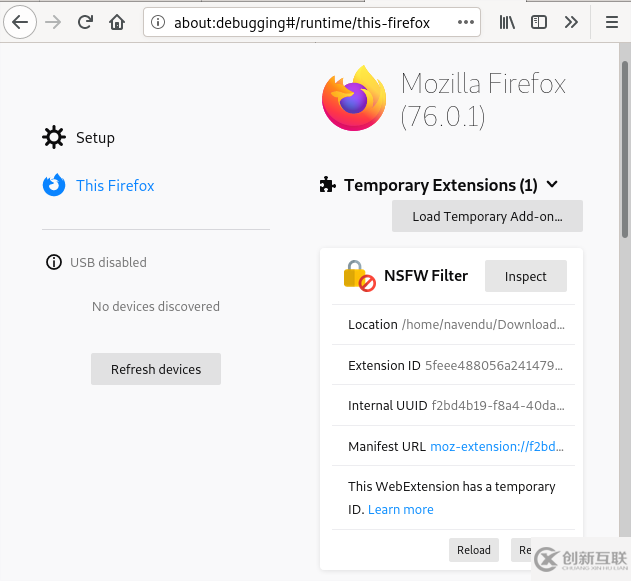Click the NSFW Filter extension name
Screen dimensions: 631x581
click(426, 276)
